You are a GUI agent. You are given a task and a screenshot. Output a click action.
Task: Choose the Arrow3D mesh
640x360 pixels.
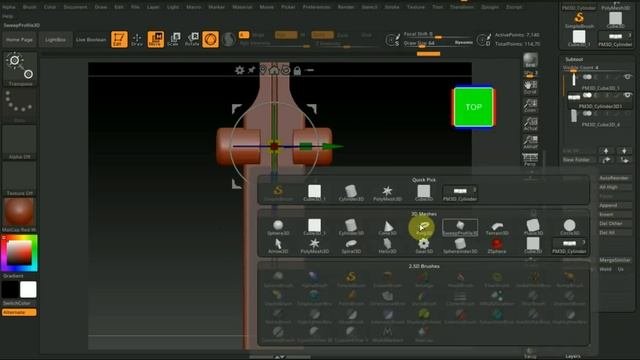pos(278,246)
